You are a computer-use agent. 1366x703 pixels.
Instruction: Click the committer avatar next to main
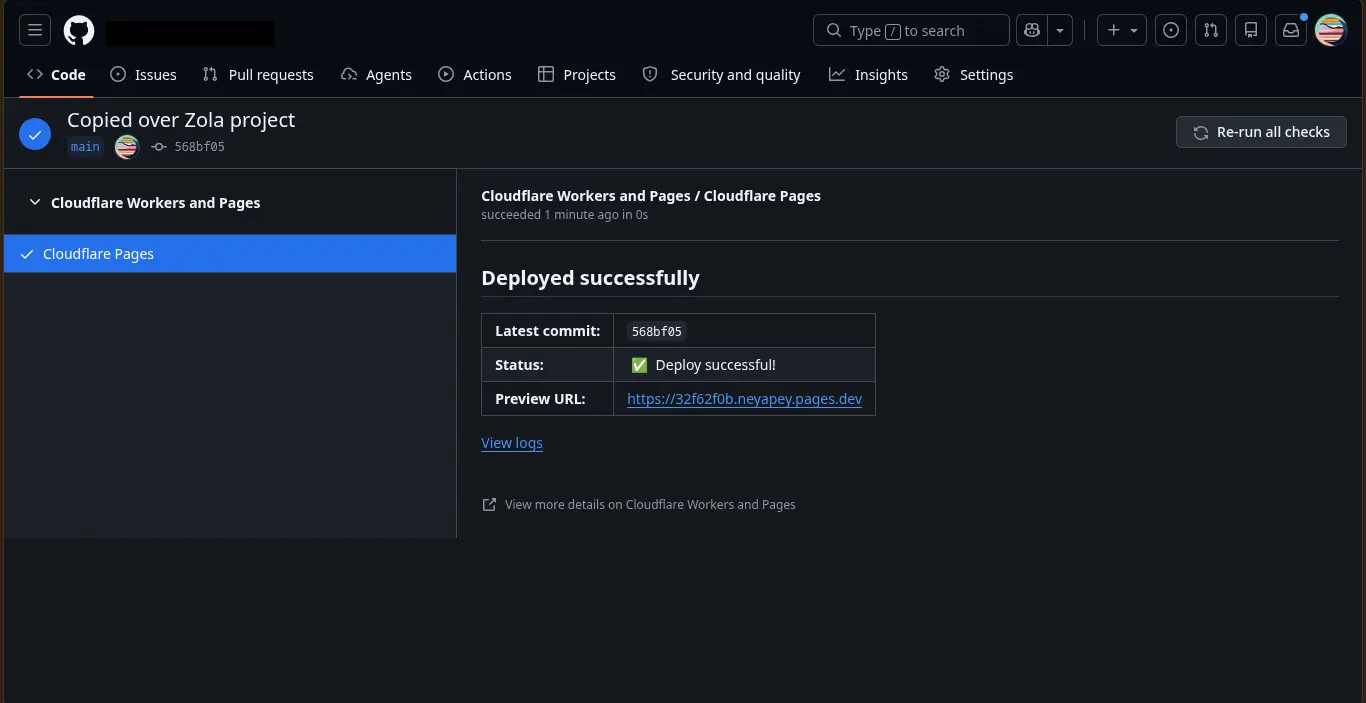(126, 147)
